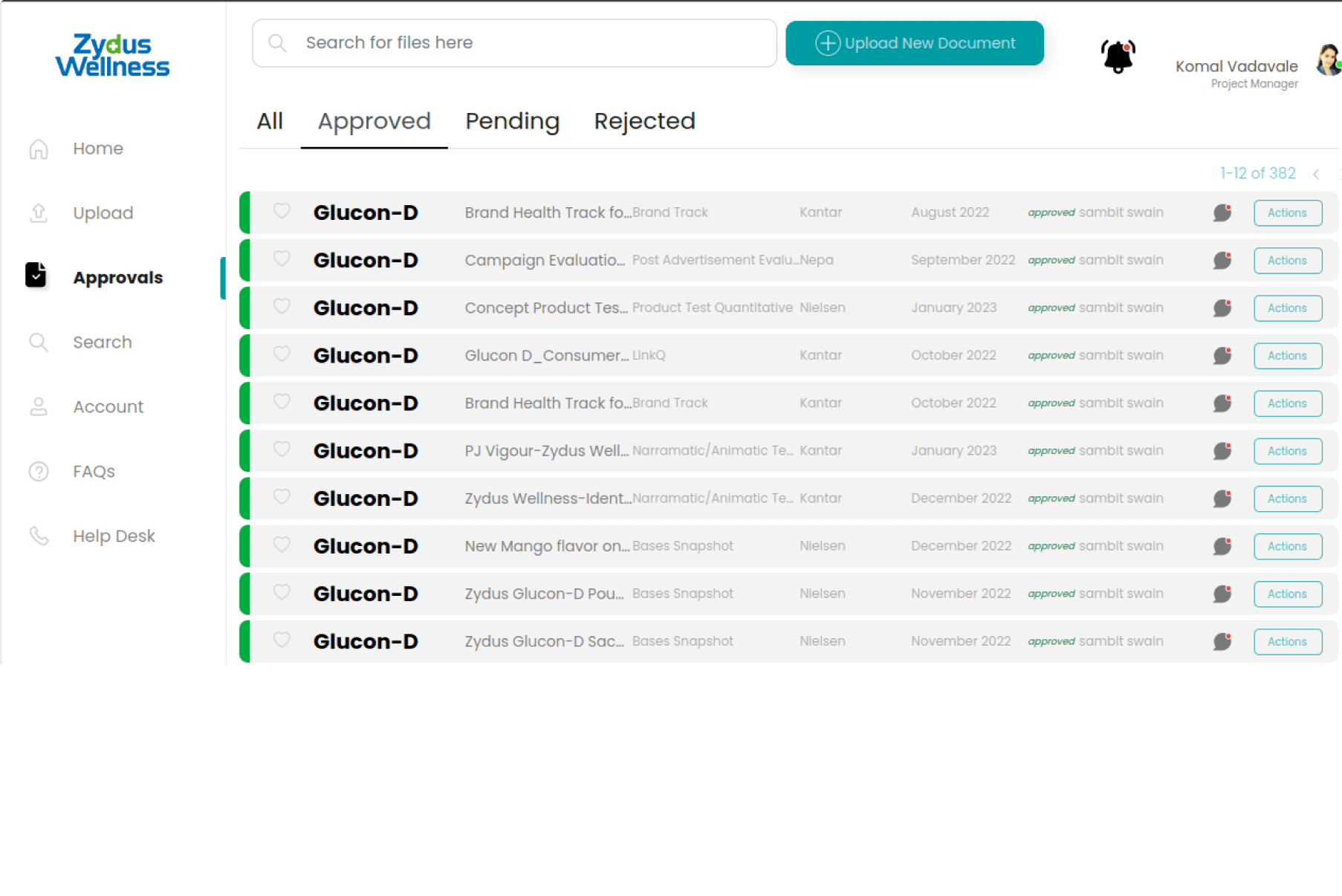This screenshot has width=1342, height=896.
Task: Open comments for Zydus Wellness-Ident row
Action: [1222, 498]
